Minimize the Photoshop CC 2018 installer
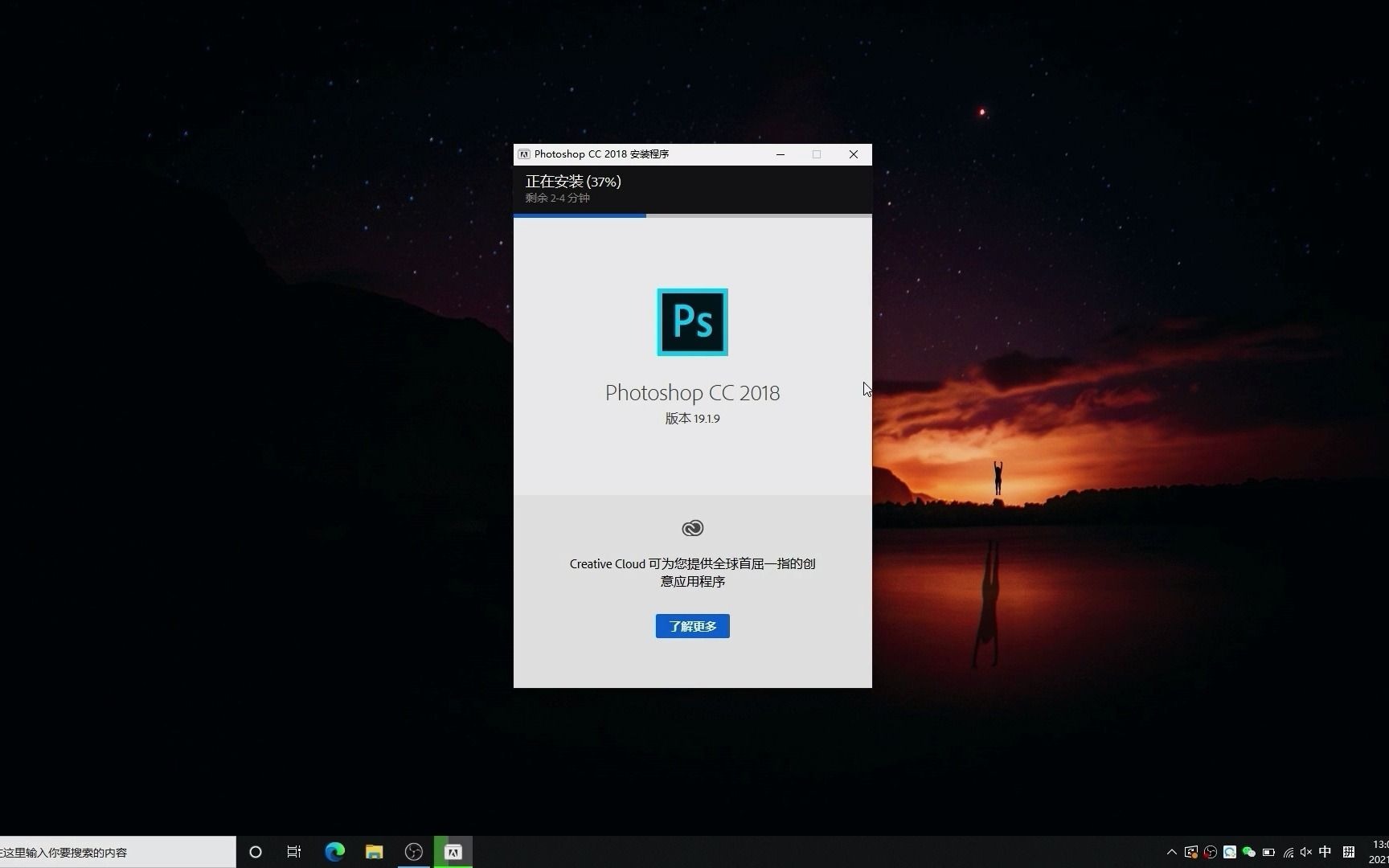Viewport: 1389px width, 868px height. coord(780,154)
